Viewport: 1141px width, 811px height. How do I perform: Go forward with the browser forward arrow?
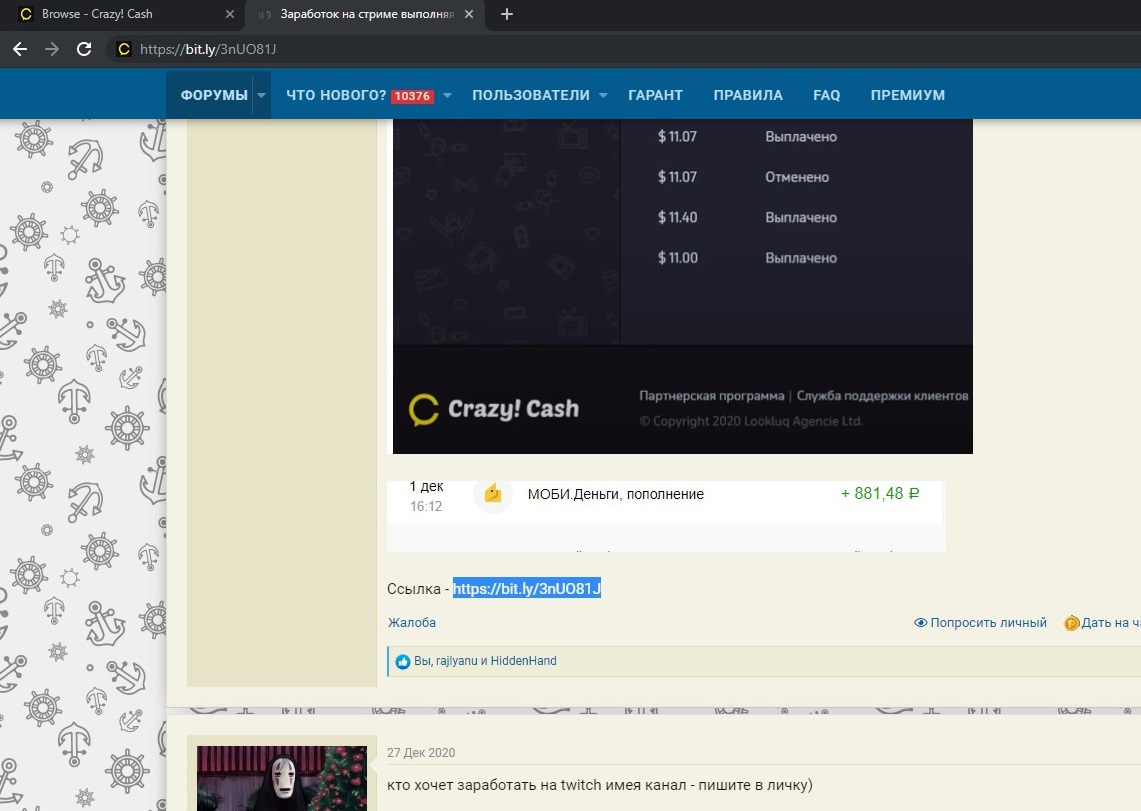click(x=52, y=49)
